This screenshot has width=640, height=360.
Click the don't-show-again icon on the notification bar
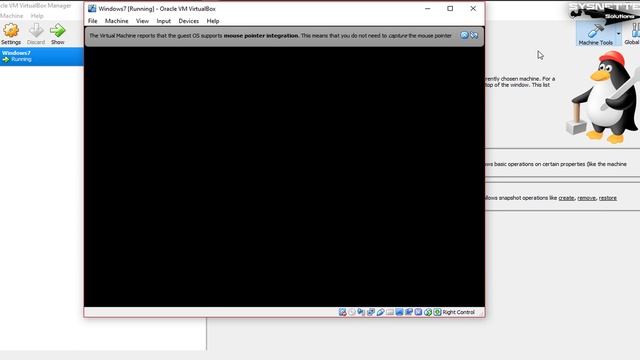click(x=474, y=35)
